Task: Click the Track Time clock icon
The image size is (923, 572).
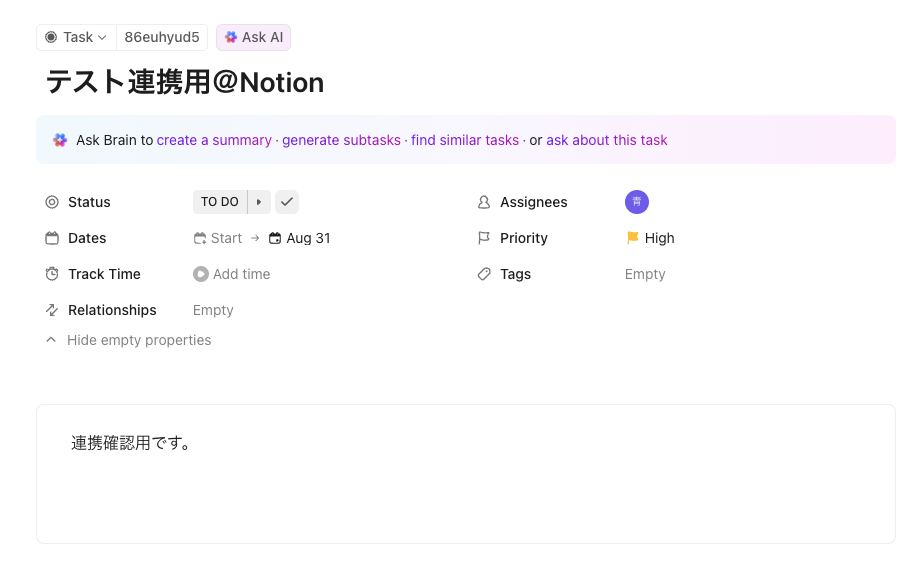Action: tap(52, 274)
